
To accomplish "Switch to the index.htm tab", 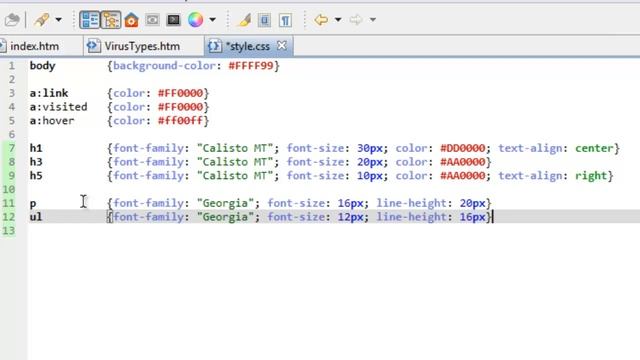I will (x=34, y=46).
